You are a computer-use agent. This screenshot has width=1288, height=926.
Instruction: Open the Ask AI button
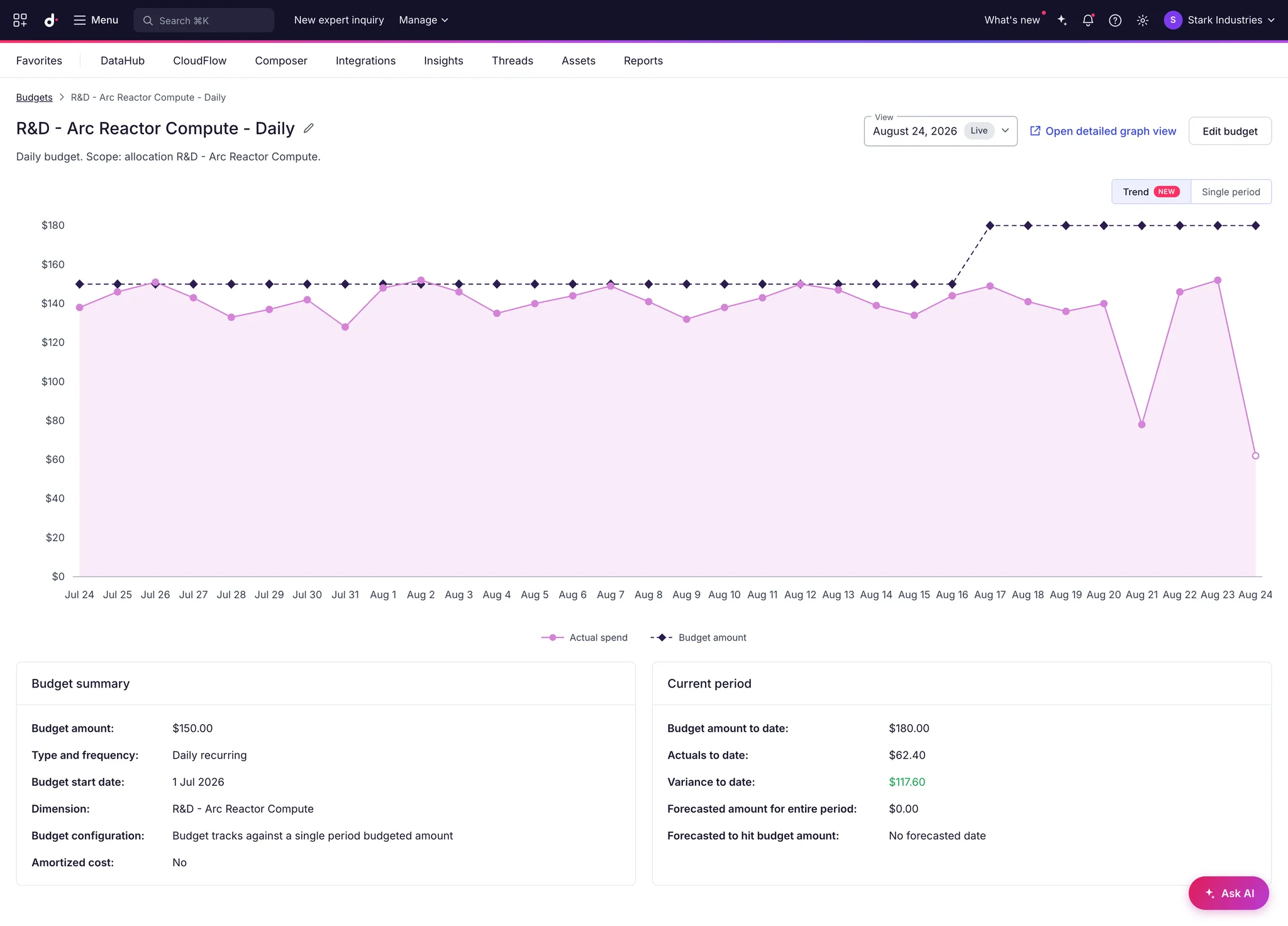click(1228, 893)
